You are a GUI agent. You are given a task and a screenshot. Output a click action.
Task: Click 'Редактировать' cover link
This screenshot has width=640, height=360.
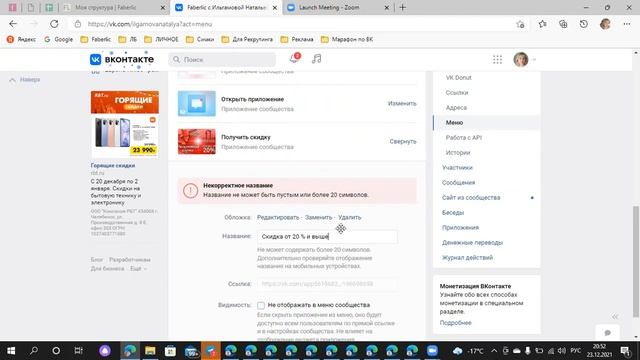(x=278, y=218)
